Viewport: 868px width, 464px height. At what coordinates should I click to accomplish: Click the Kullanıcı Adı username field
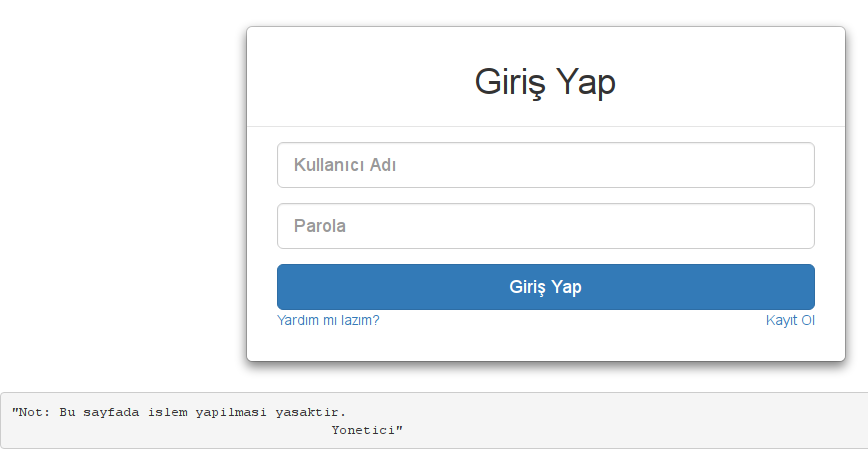pos(545,165)
